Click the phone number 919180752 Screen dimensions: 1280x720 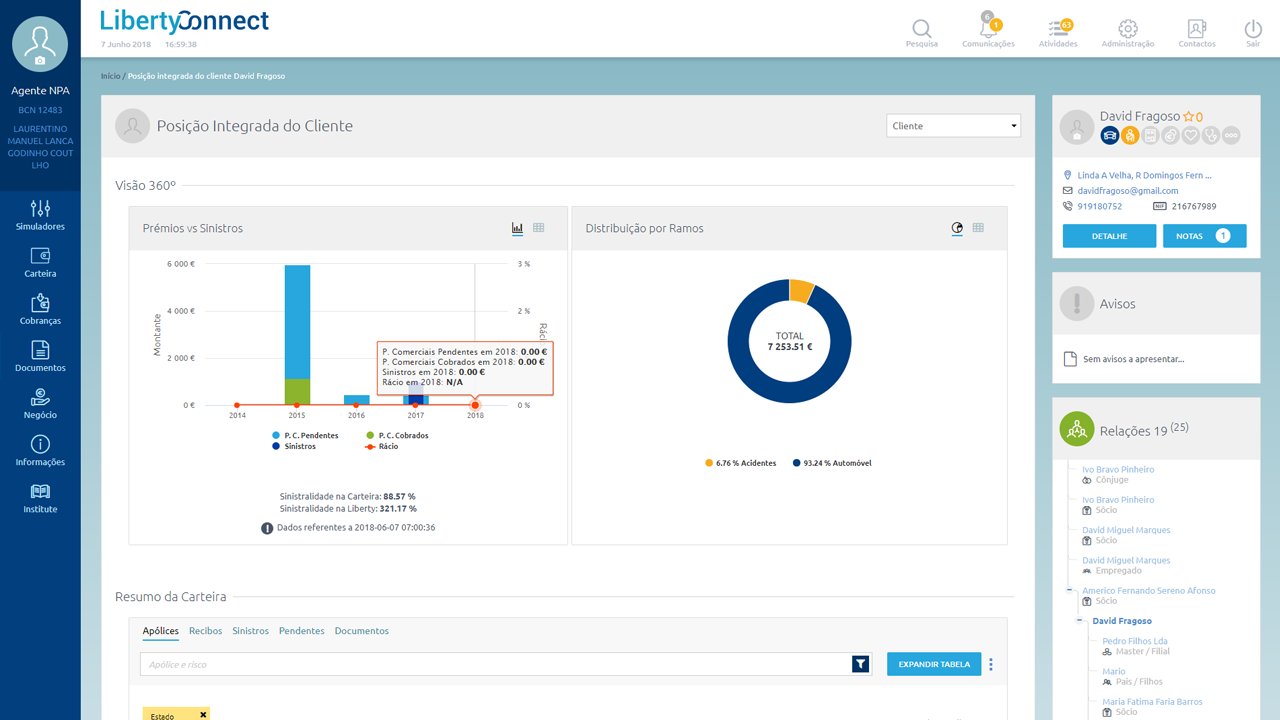coord(1099,206)
